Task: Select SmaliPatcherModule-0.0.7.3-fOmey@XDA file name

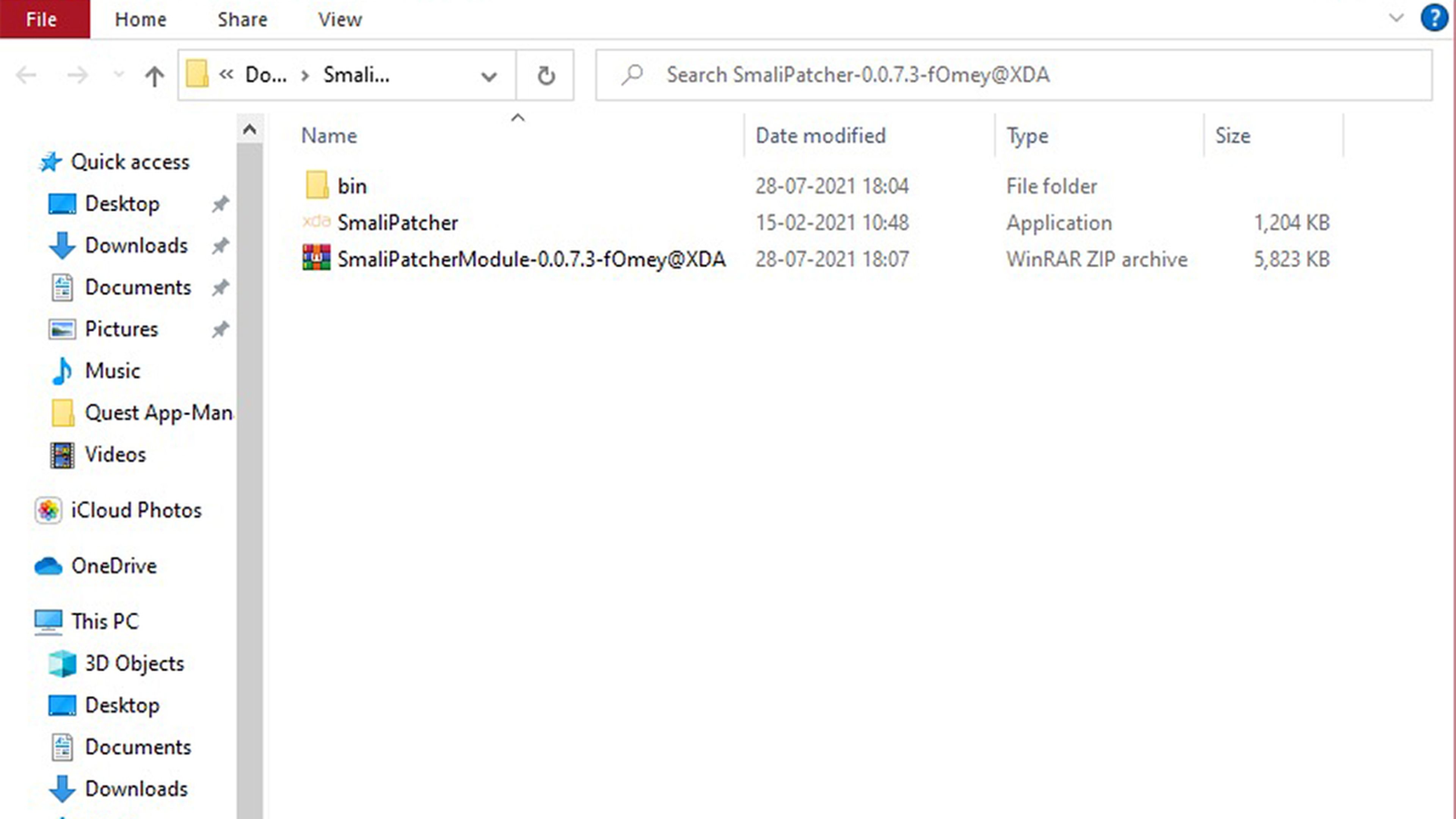Action: coord(531,259)
